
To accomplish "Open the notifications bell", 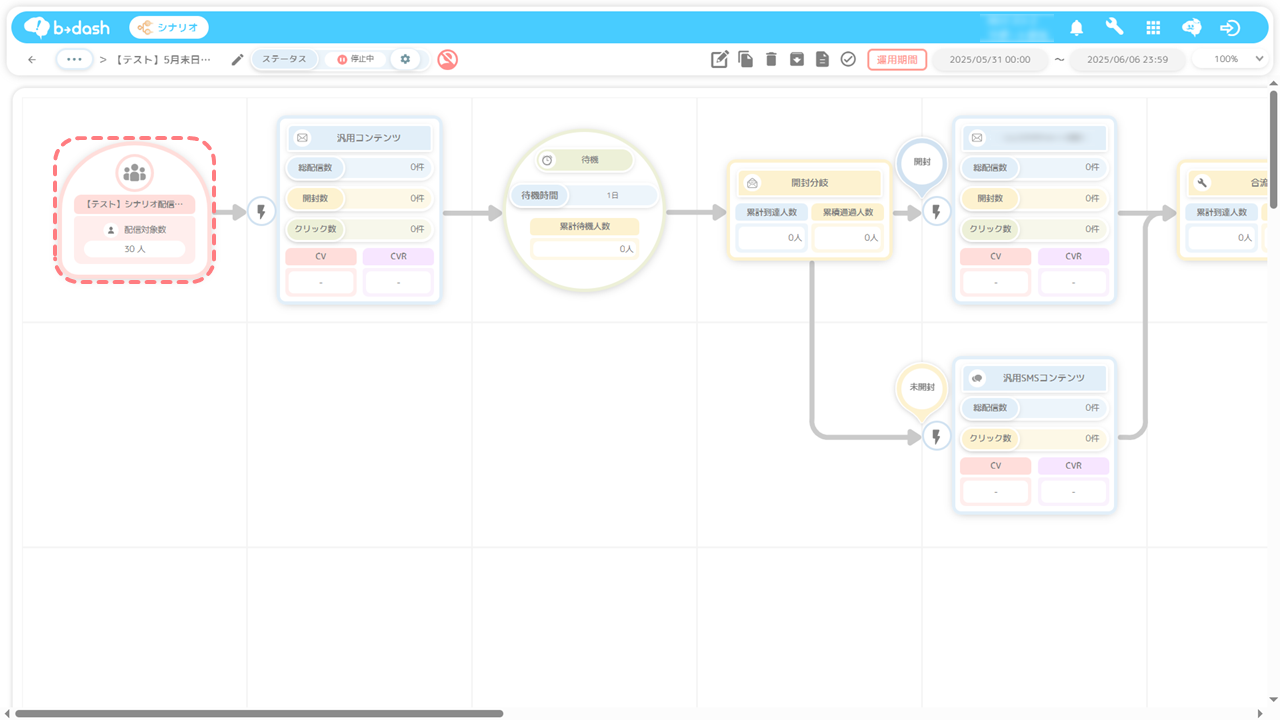I will coord(1077,28).
